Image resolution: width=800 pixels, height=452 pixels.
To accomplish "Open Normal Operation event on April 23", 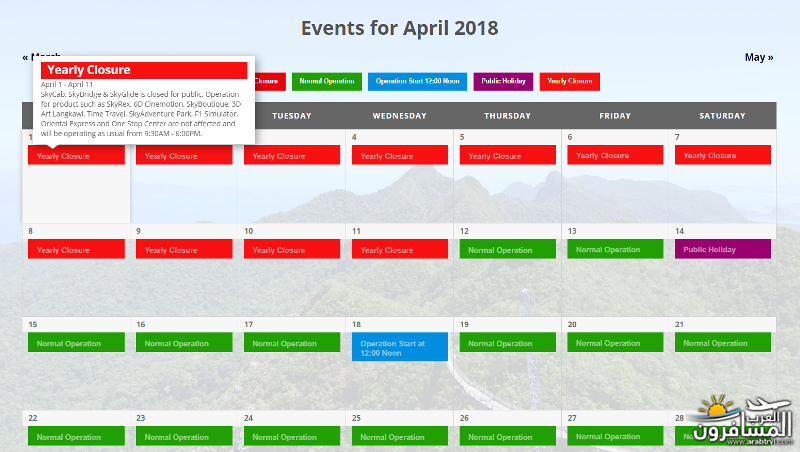I will click(184, 437).
